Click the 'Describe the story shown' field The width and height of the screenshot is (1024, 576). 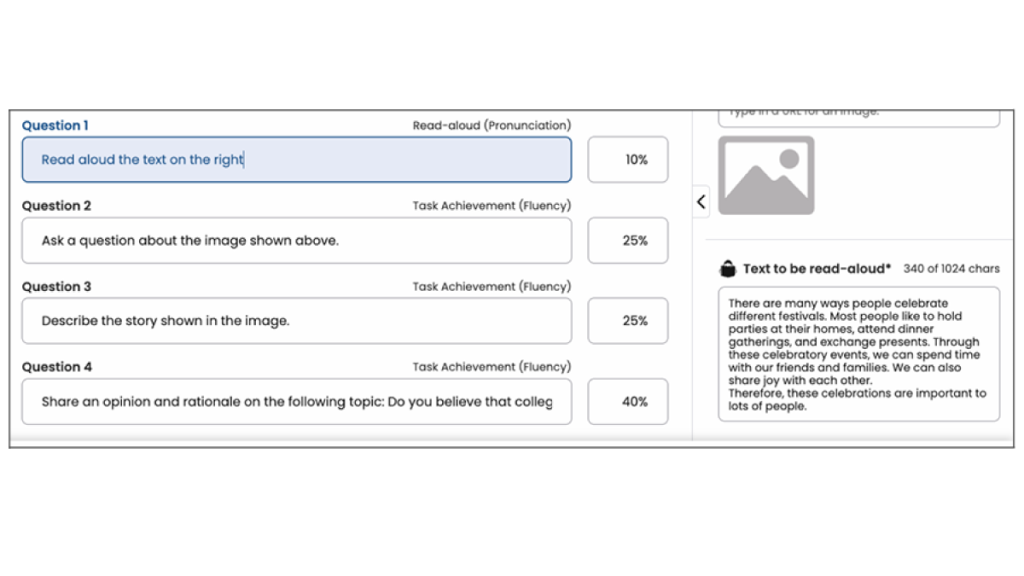pyautogui.click(x=296, y=321)
